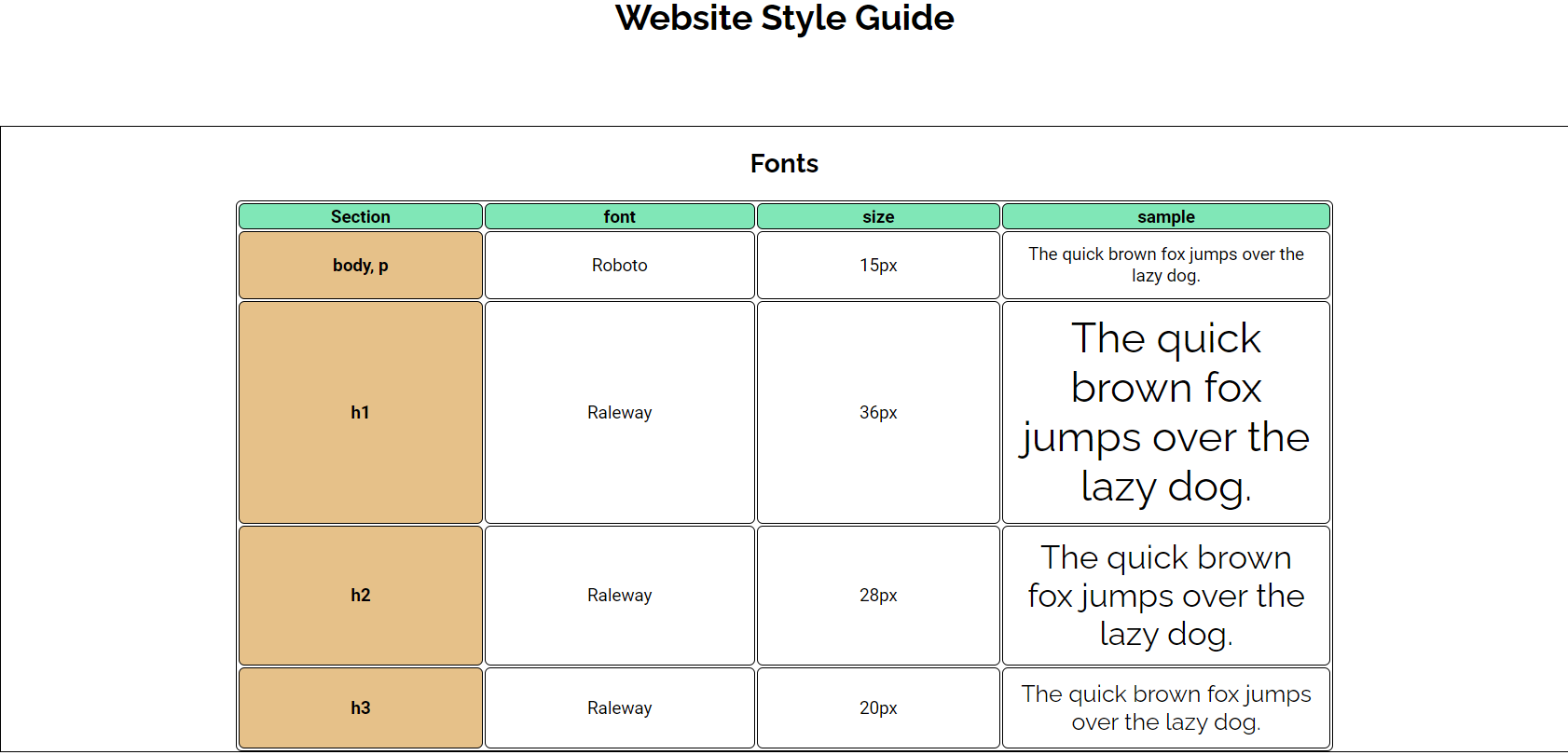Image resolution: width=1568 pixels, height=755 pixels.
Task: Click the h2 row label
Action: (361, 596)
